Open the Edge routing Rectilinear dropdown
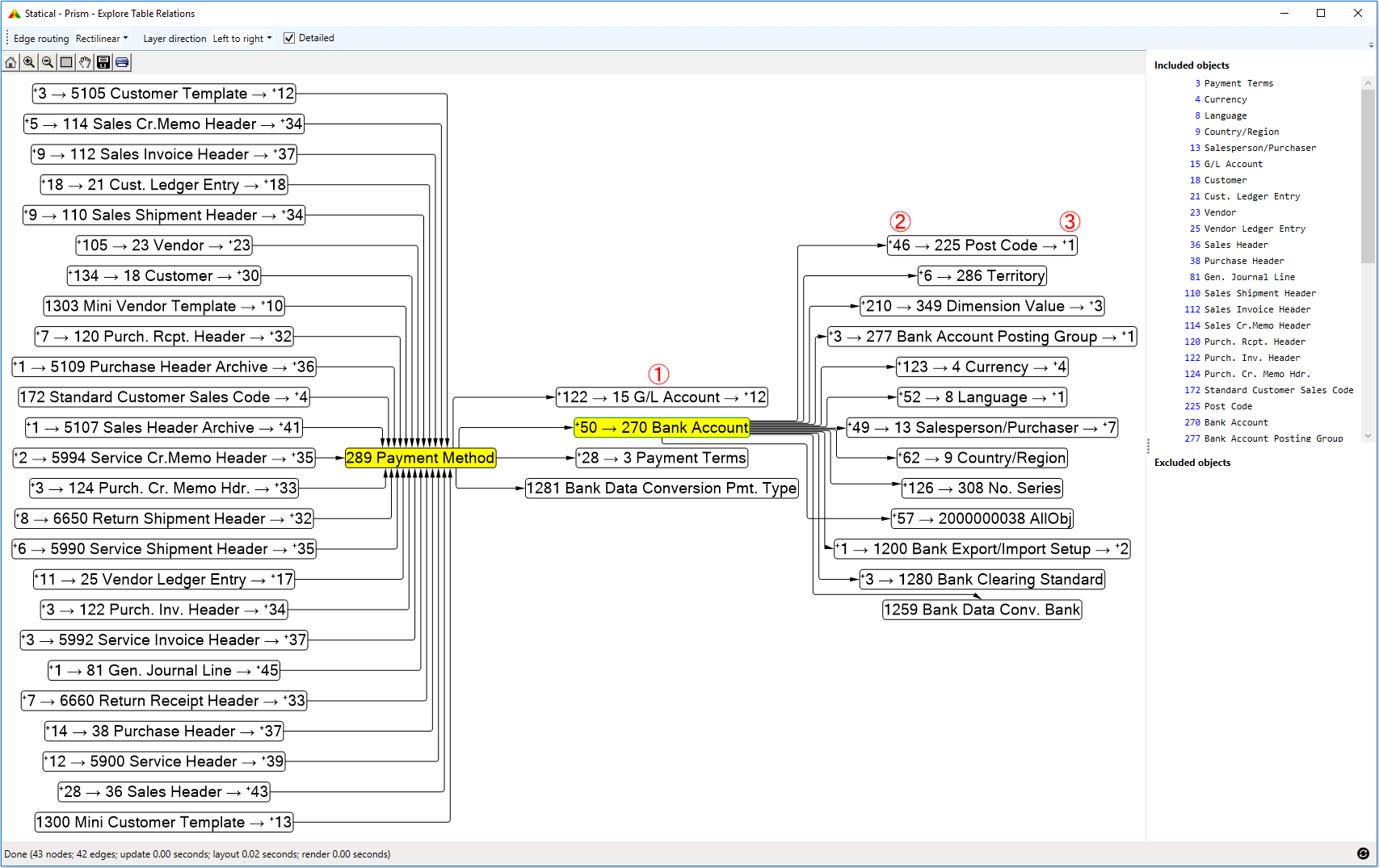The height and width of the screenshot is (868, 1379). [x=102, y=38]
